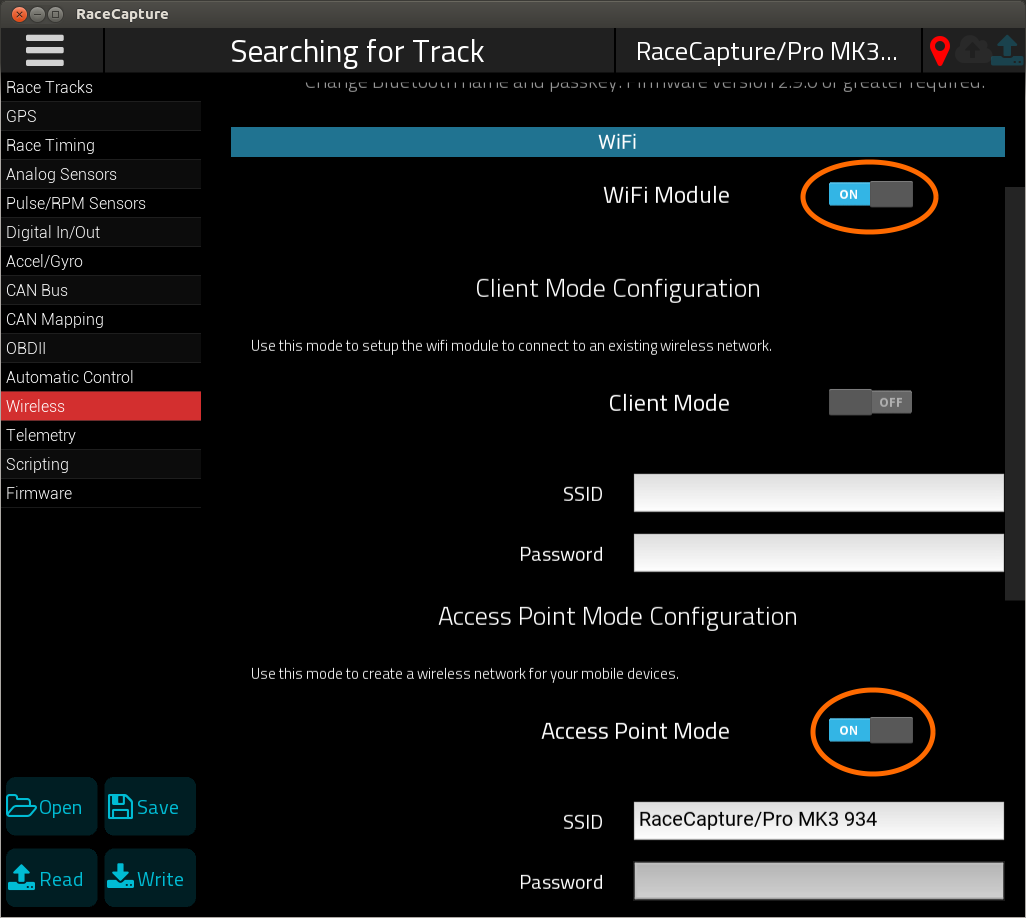
Task: Click the red GPS location pin icon
Action: (x=940, y=51)
